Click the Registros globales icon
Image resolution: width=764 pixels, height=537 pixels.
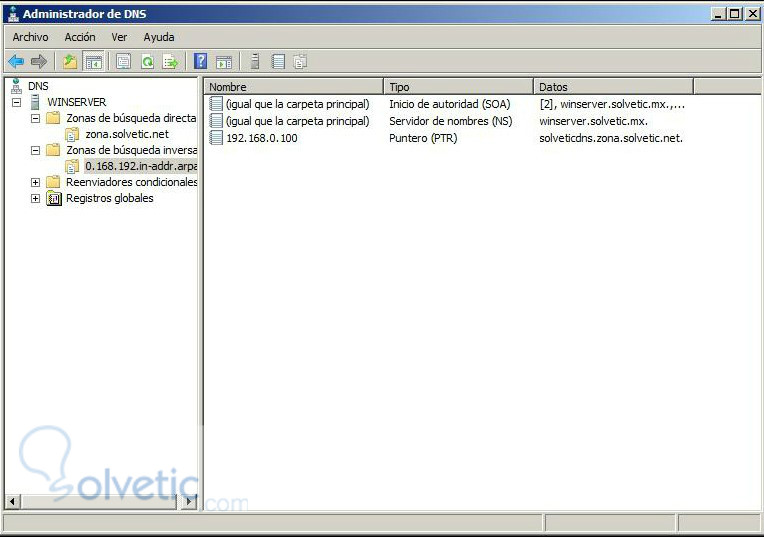[54, 198]
